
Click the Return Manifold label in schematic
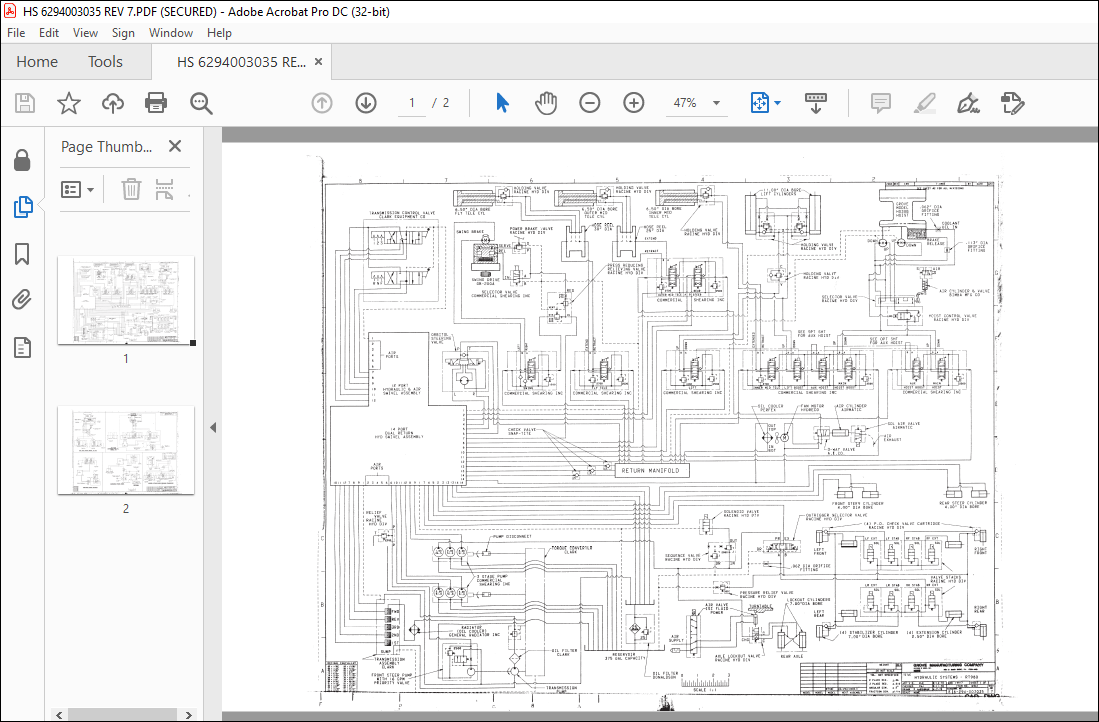click(x=650, y=470)
